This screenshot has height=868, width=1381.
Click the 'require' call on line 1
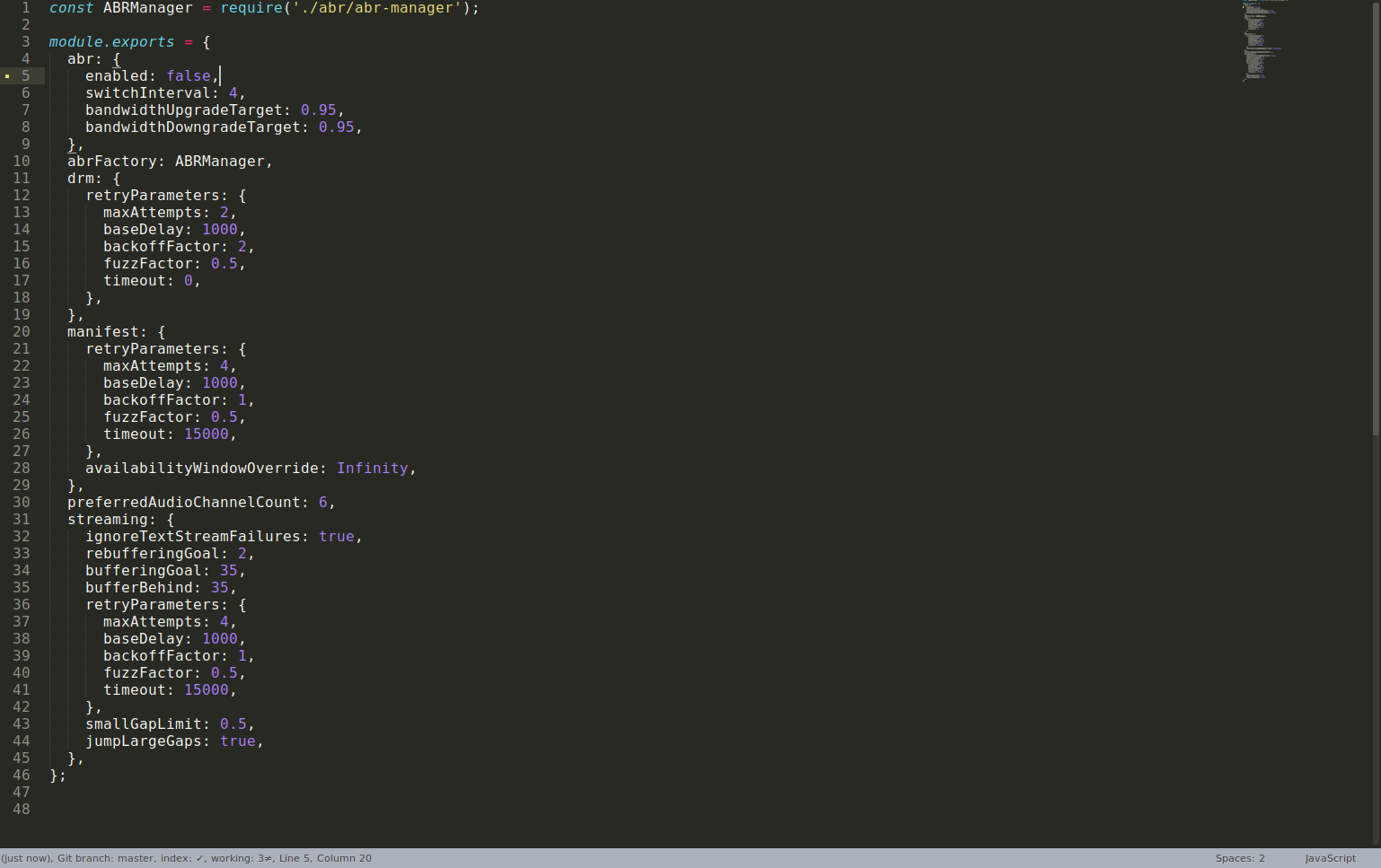(x=251, y=8)
